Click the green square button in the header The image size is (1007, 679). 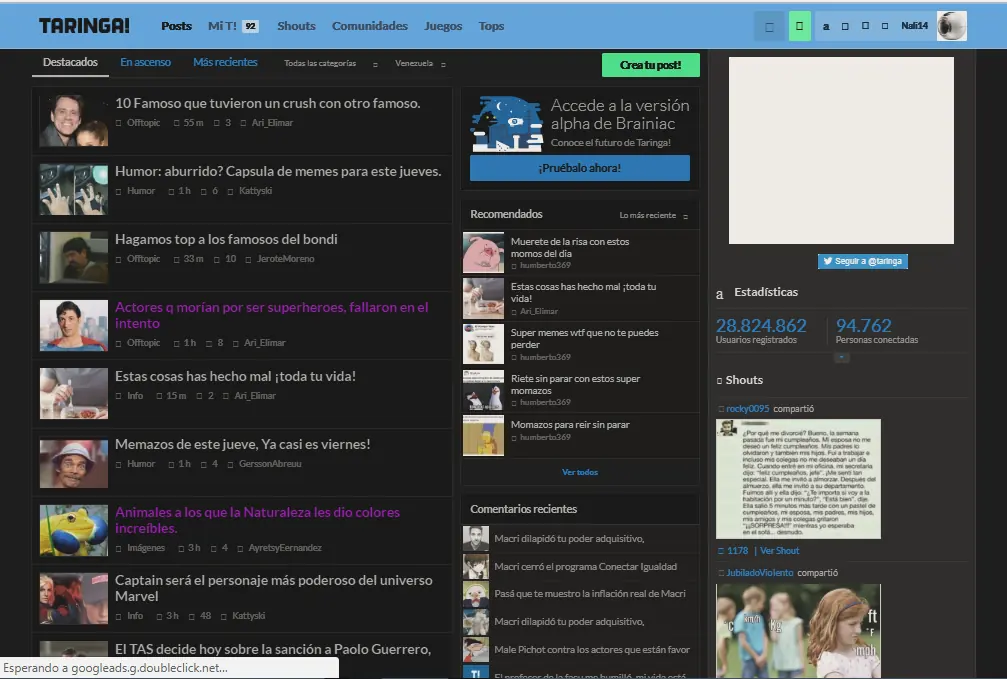tap(800, 26)
